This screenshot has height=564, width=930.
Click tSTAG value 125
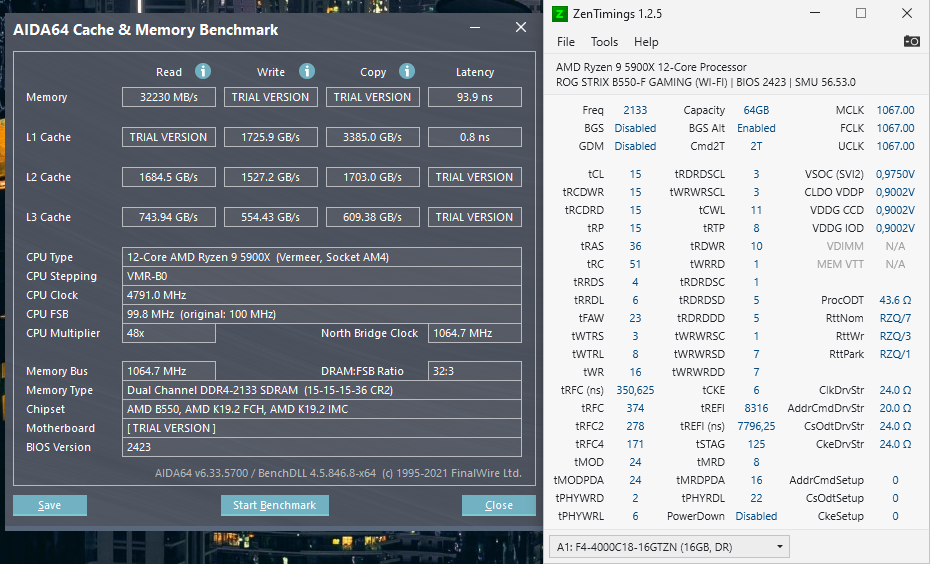[756, 444]
